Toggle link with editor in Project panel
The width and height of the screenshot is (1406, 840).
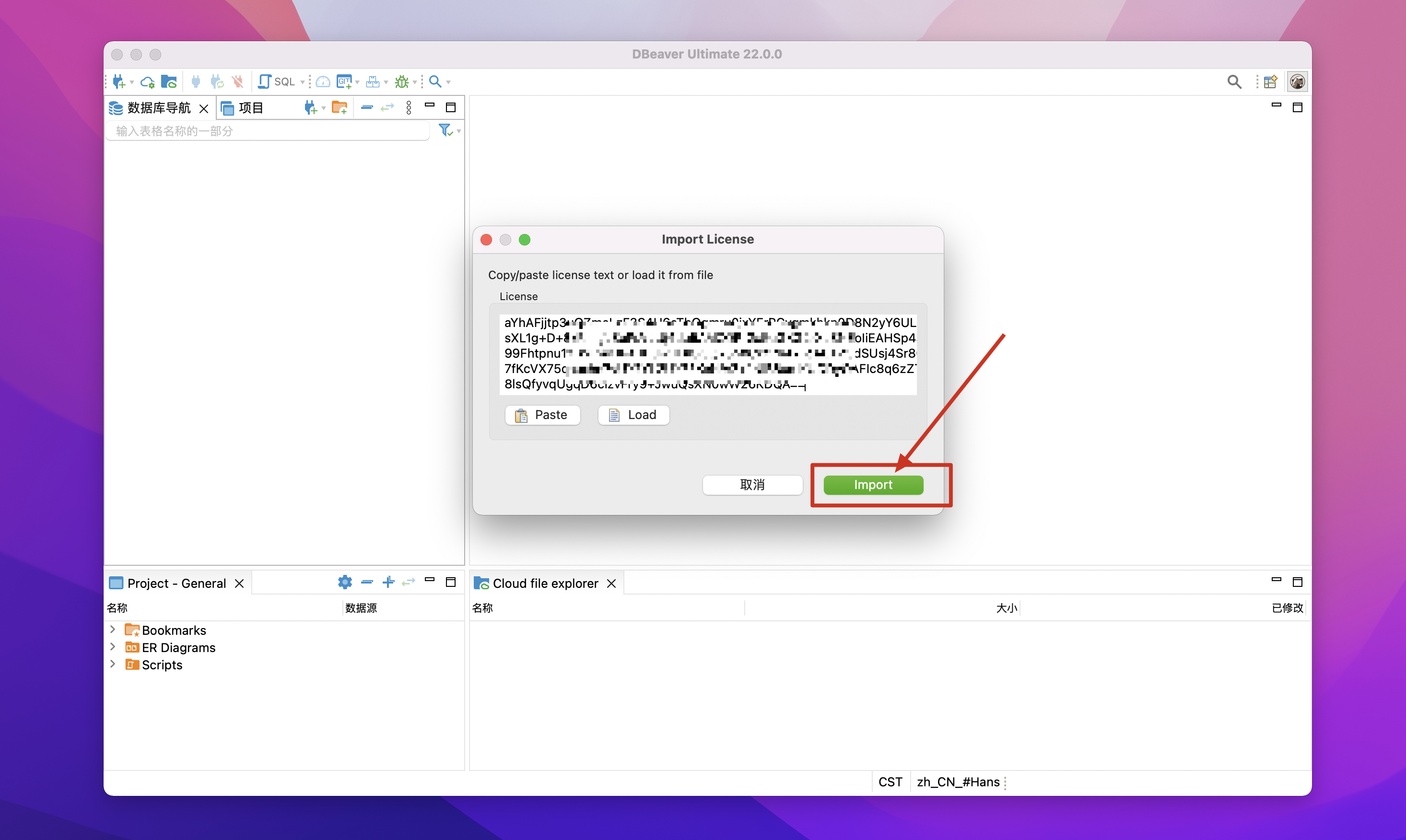[409, 582]
